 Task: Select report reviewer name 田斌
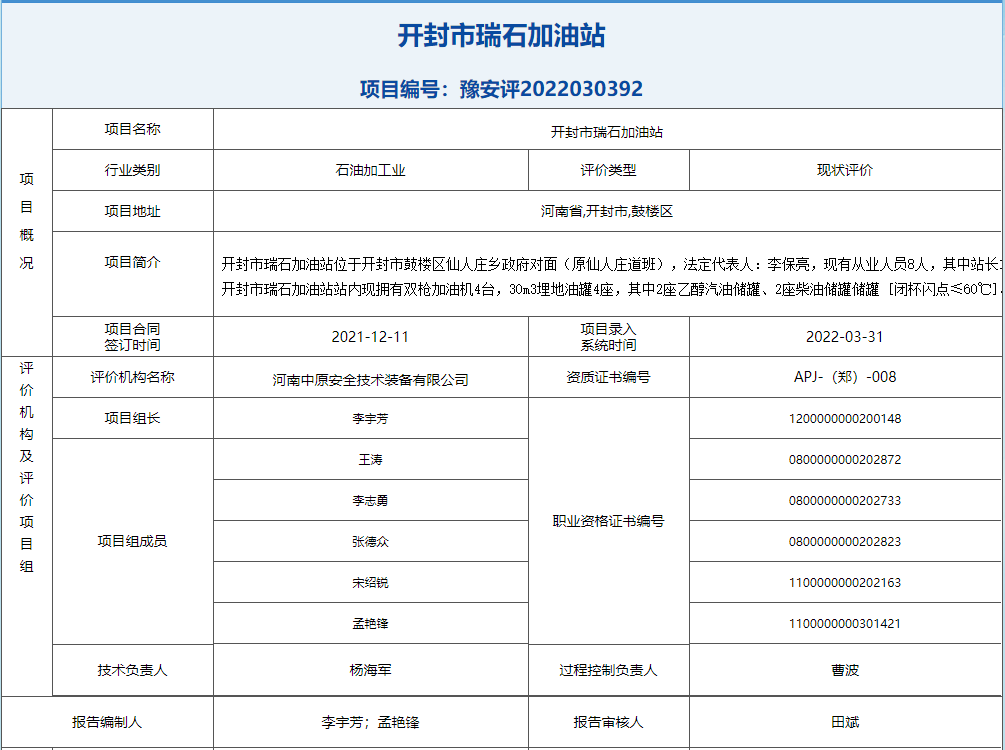[x=845, y=722]
